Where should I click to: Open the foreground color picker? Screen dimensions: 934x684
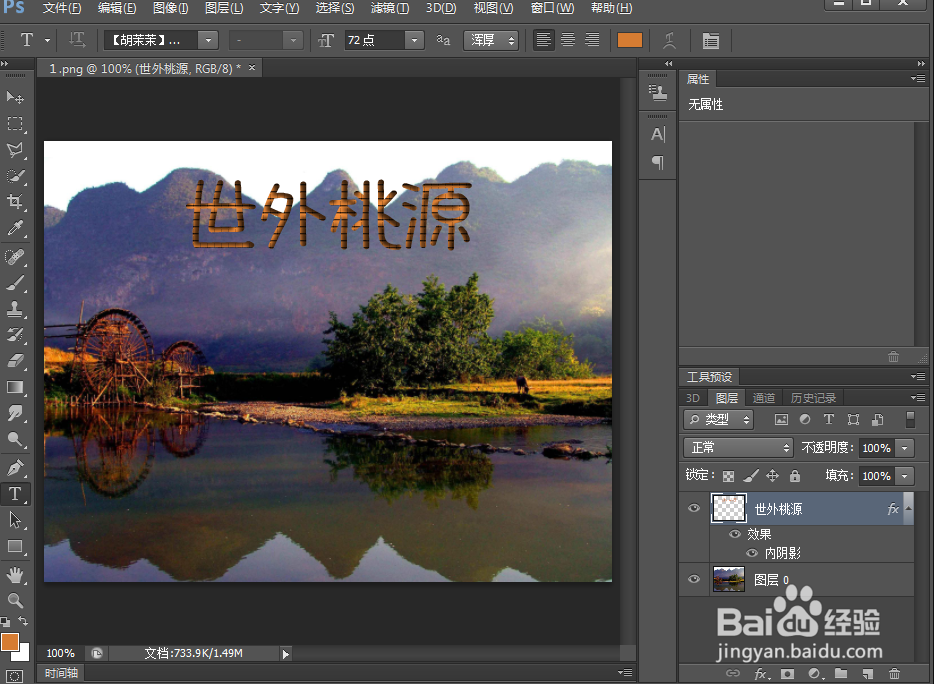coord(10,642)
